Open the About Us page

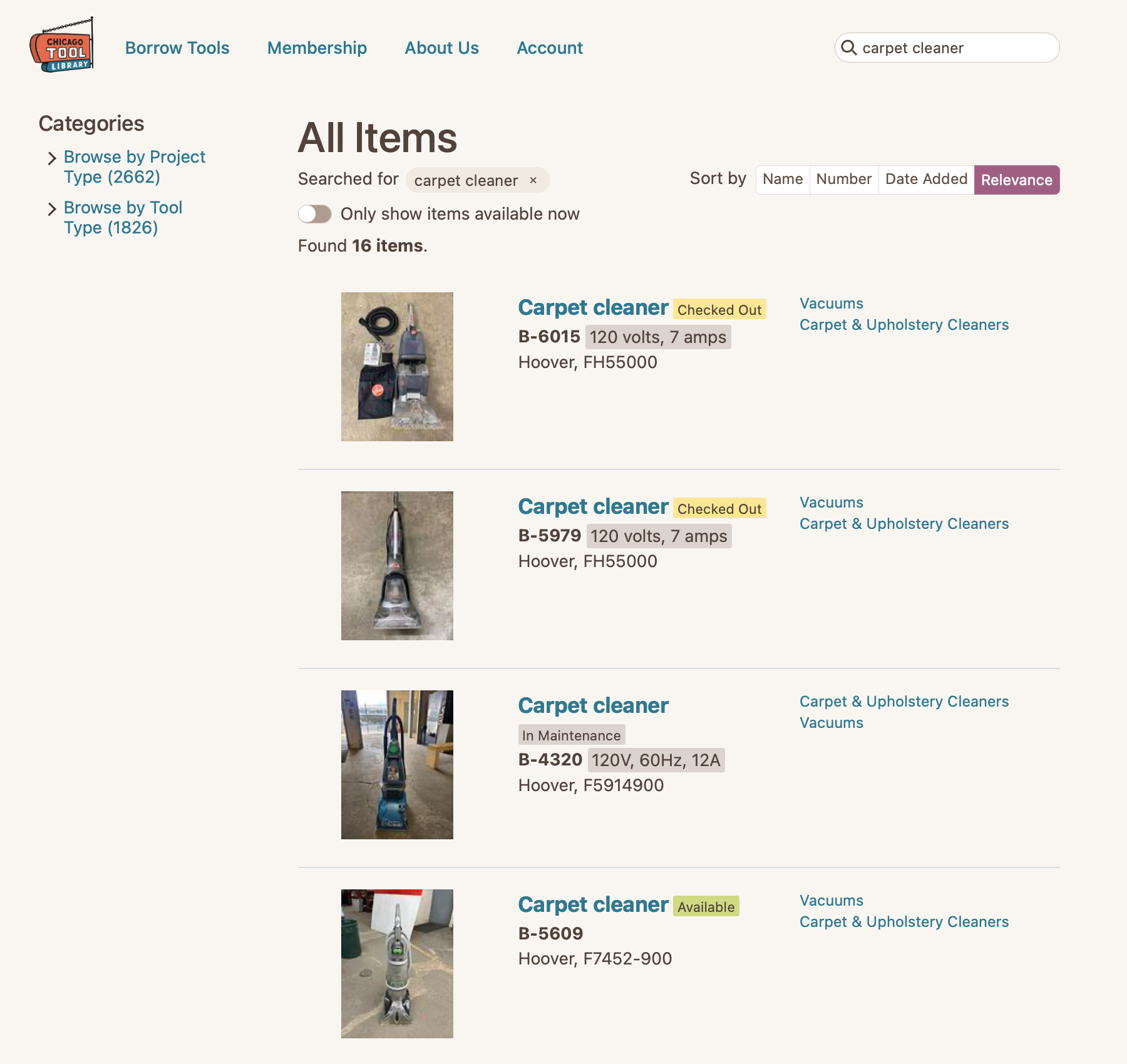pyautogui.click(x=441, y=48)
